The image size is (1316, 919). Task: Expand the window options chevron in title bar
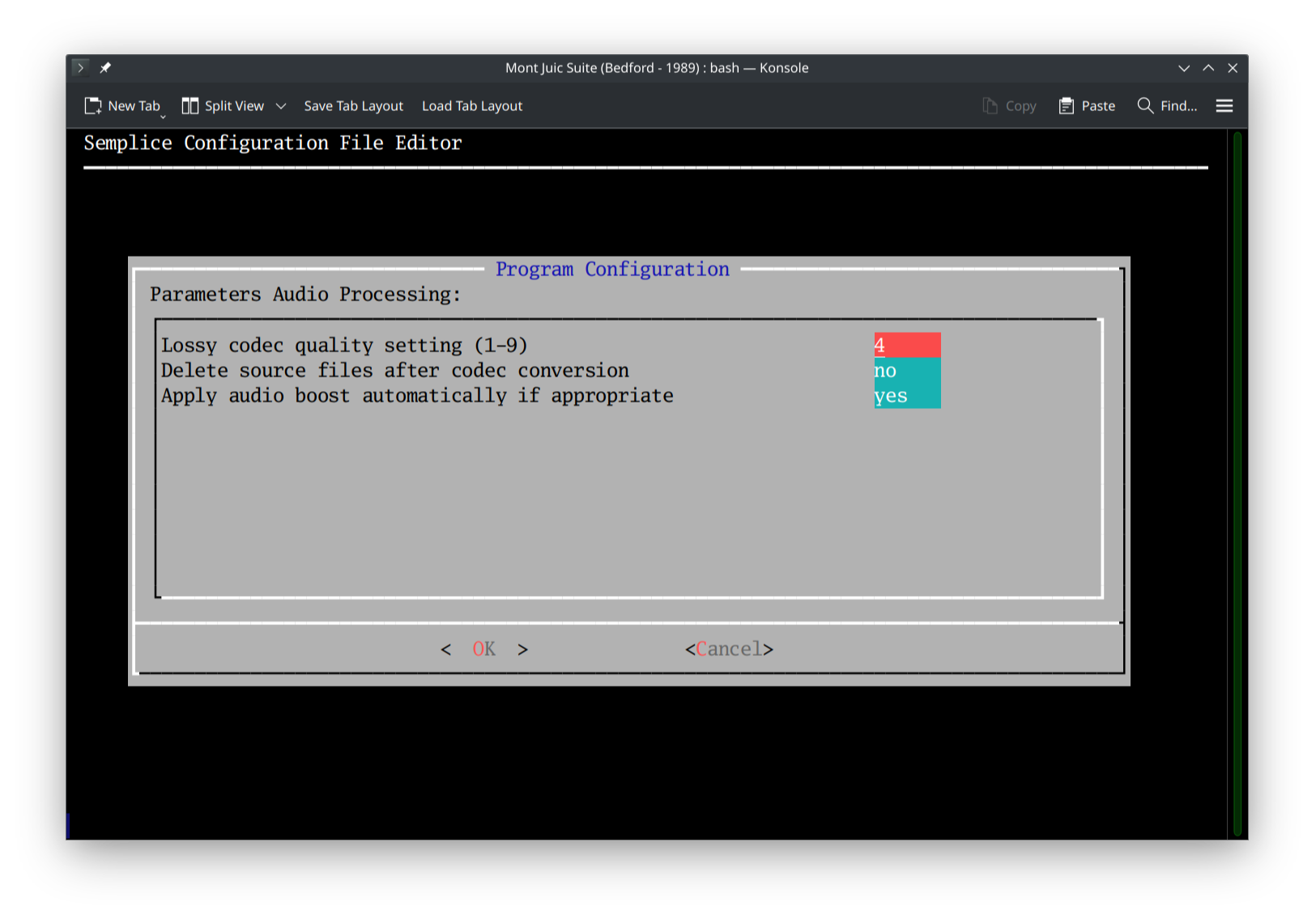[x=1184, y=68]
